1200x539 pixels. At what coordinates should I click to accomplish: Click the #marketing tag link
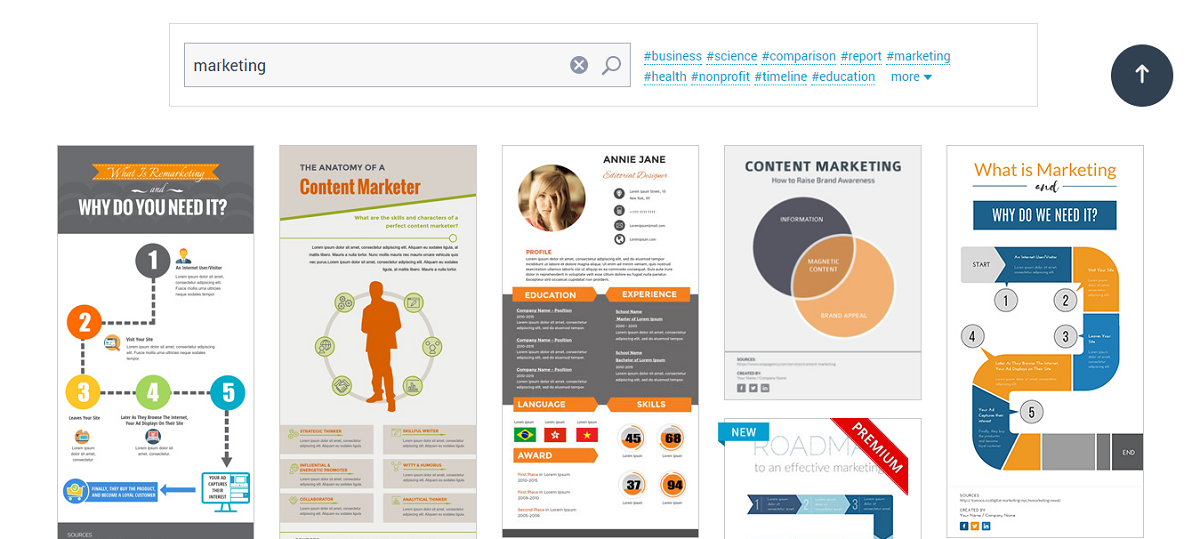coord(918,56)
